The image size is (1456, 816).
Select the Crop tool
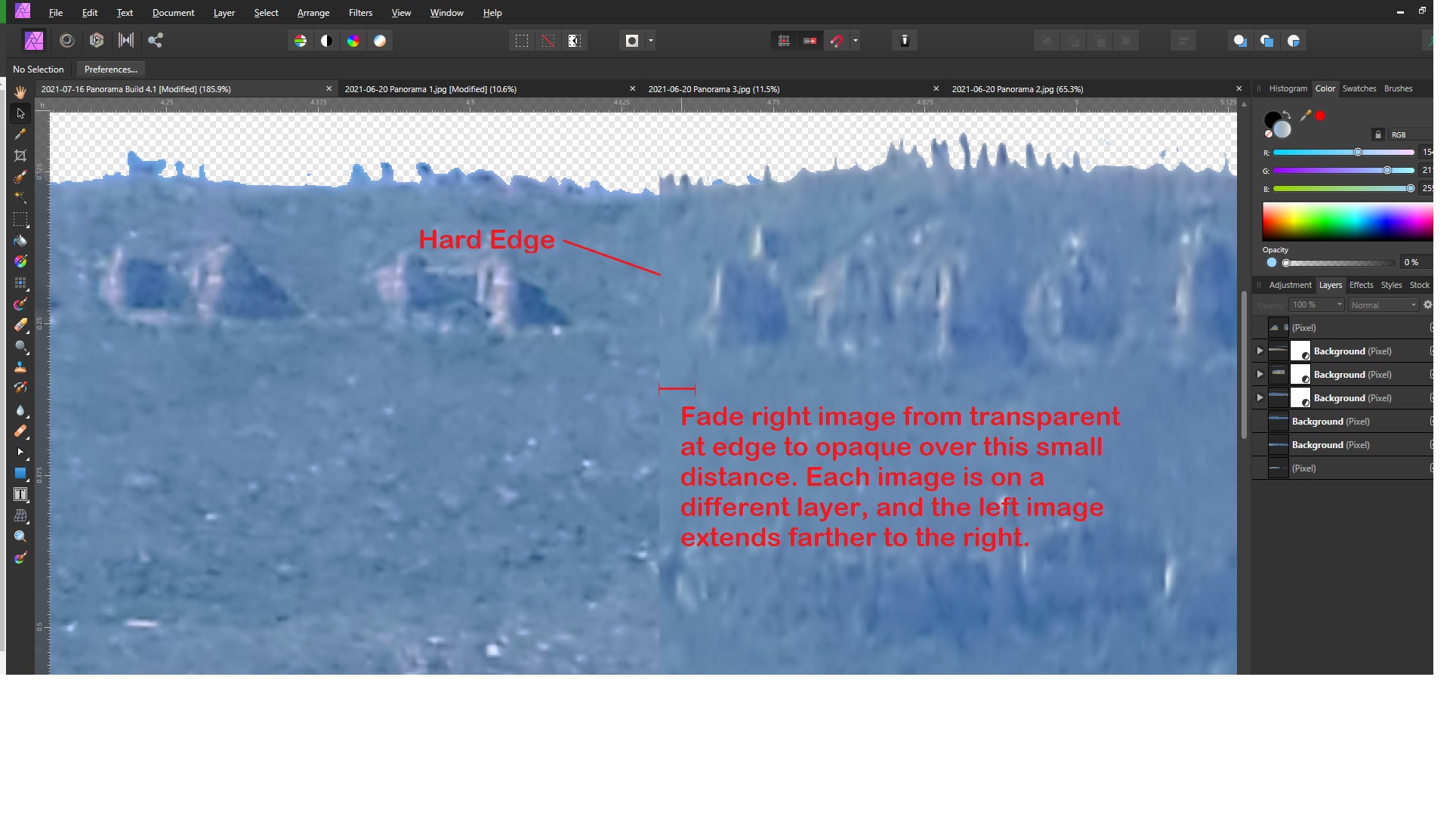pos(20,156)
